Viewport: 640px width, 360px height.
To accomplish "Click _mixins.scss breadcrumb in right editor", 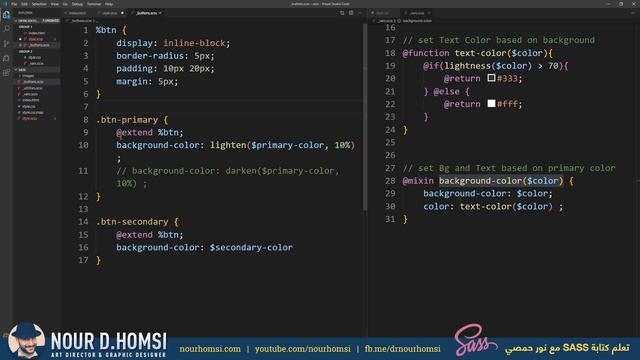I will [x=385, y=20].
